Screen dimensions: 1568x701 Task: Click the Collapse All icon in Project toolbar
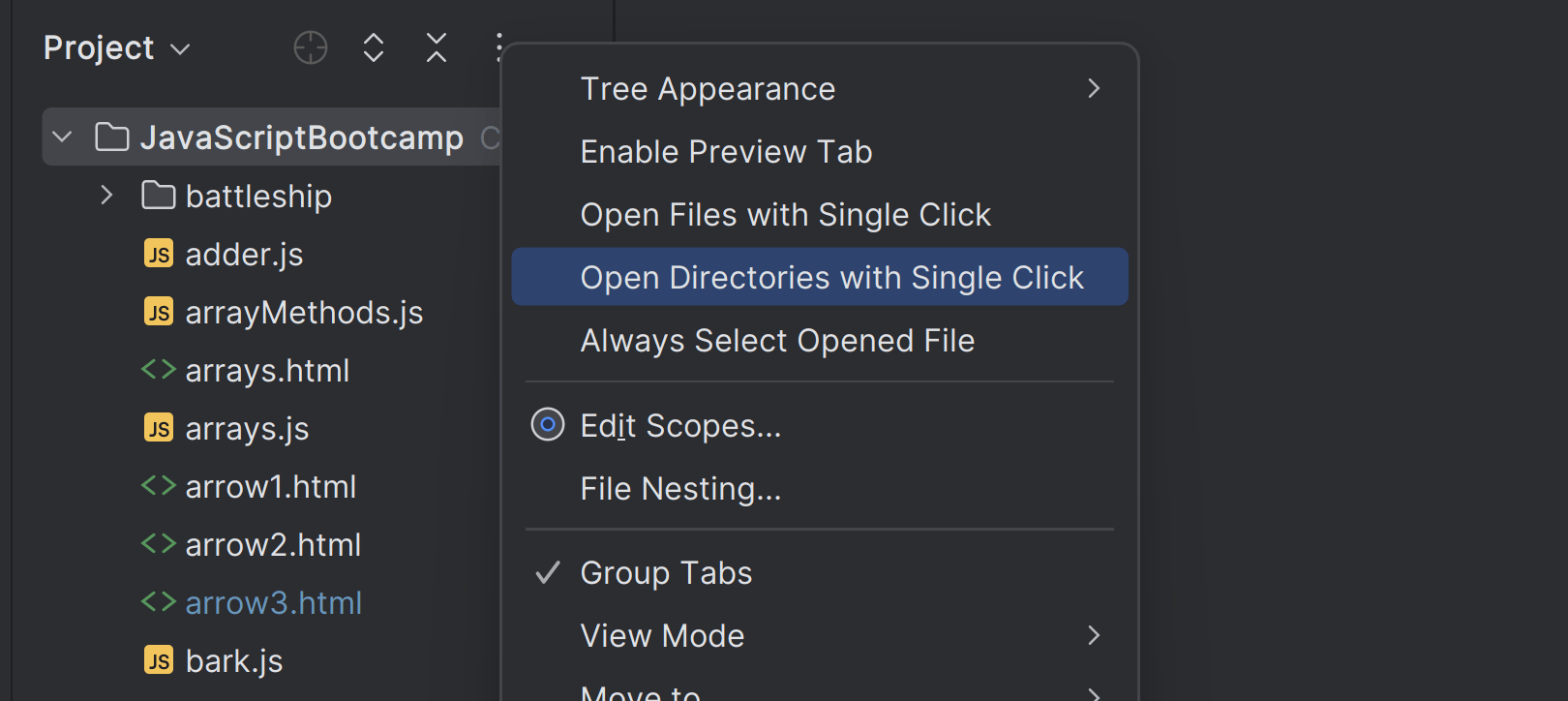tap(437, 47)
